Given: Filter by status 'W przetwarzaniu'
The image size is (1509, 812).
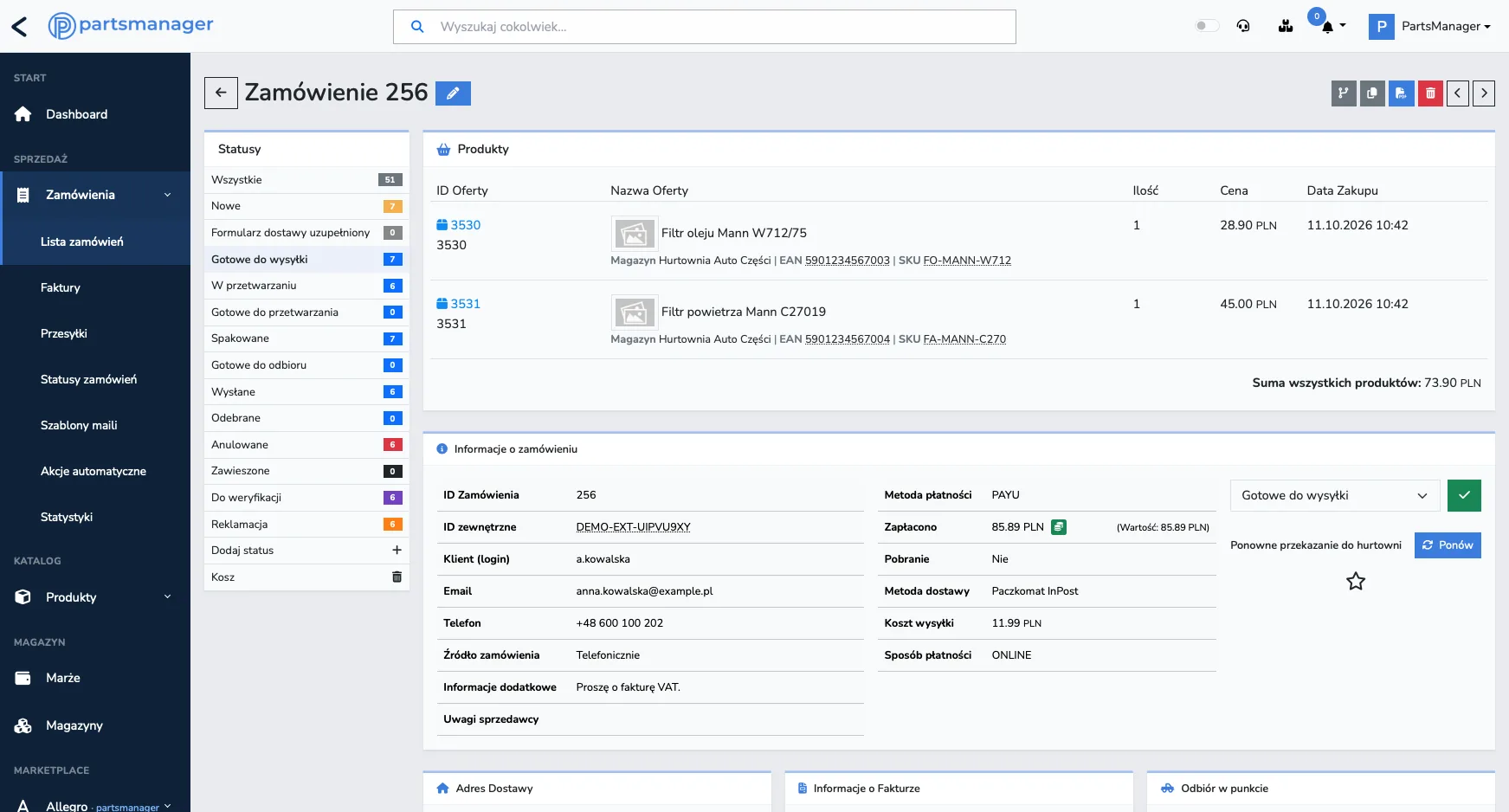Looking at the screenshot, I should (x=306, y=286).
